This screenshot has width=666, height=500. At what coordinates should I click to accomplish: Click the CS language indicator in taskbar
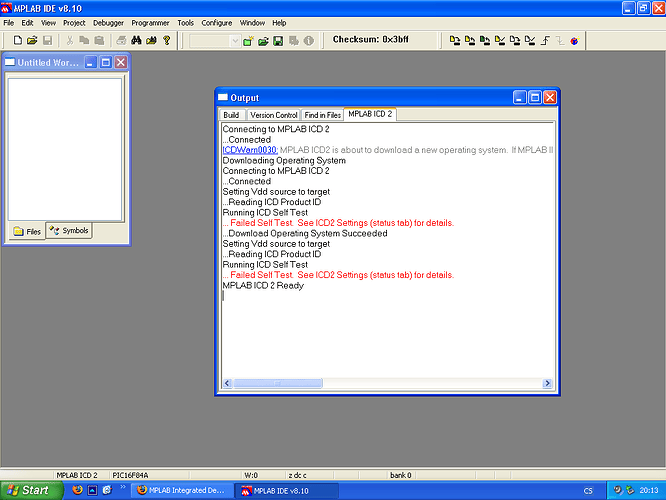[x=588, y=491]
